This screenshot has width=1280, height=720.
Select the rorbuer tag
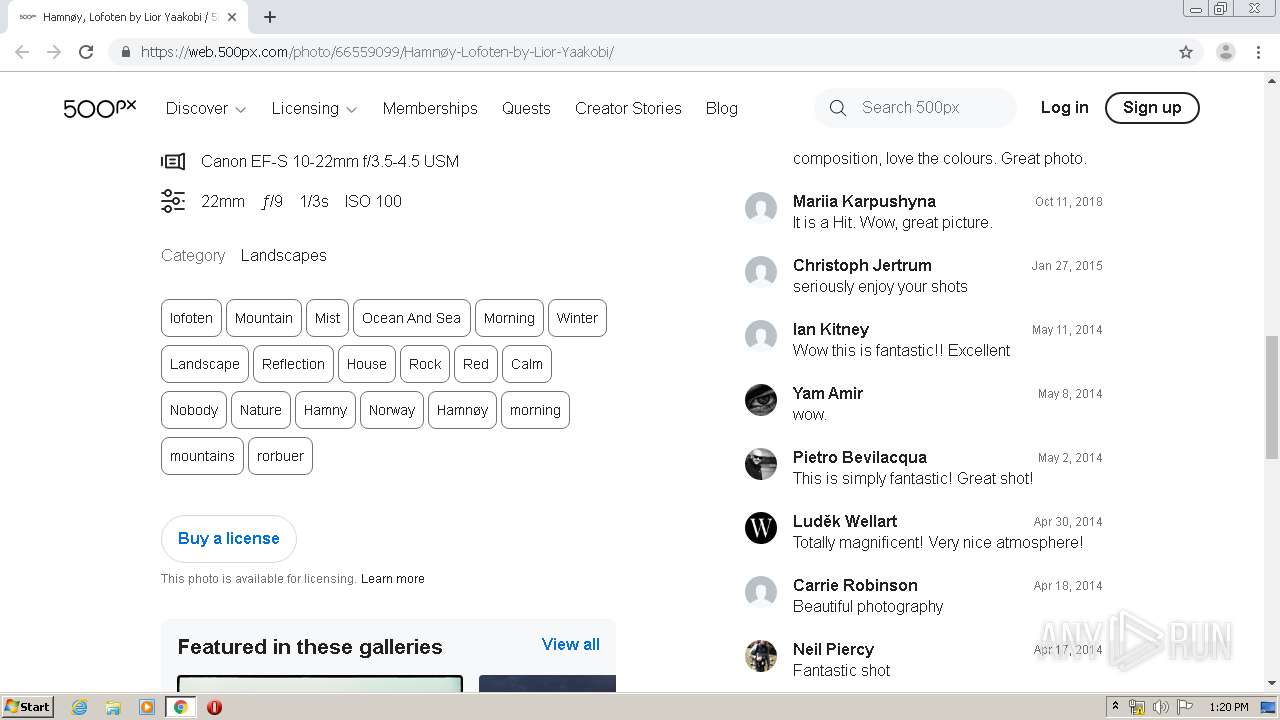coord(280,456)
